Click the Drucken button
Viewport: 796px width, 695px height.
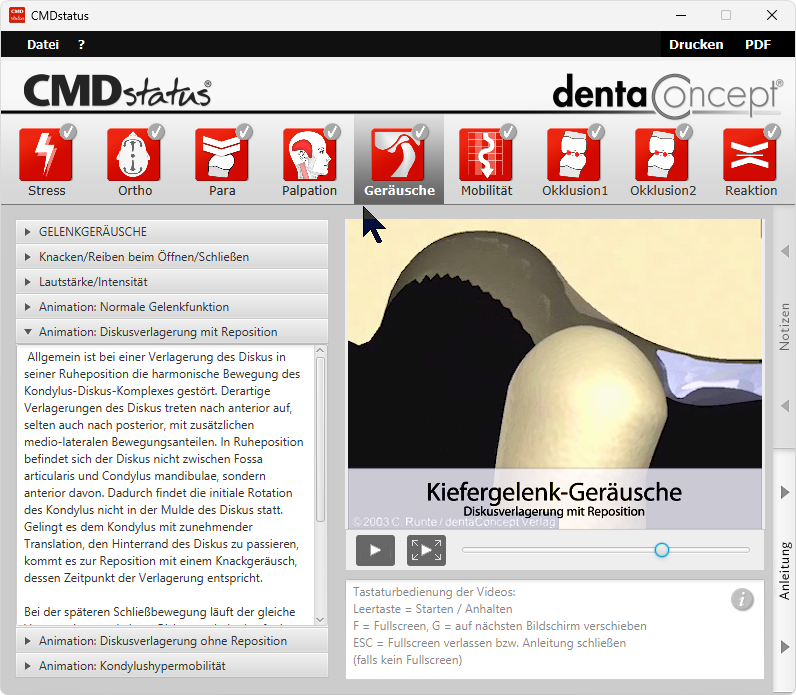695,45
